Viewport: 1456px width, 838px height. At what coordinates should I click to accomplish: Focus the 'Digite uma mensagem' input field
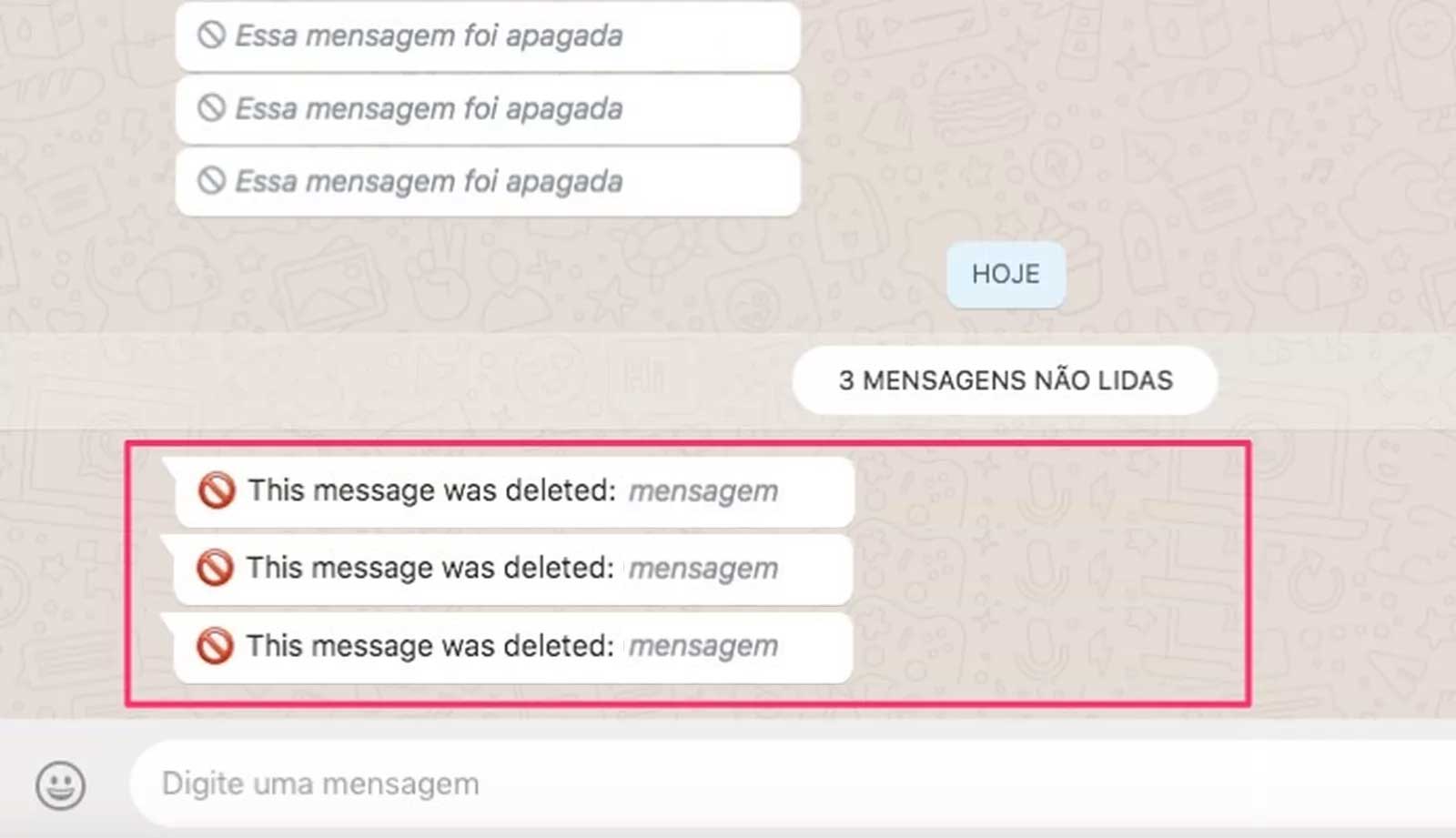coord(792,783)
